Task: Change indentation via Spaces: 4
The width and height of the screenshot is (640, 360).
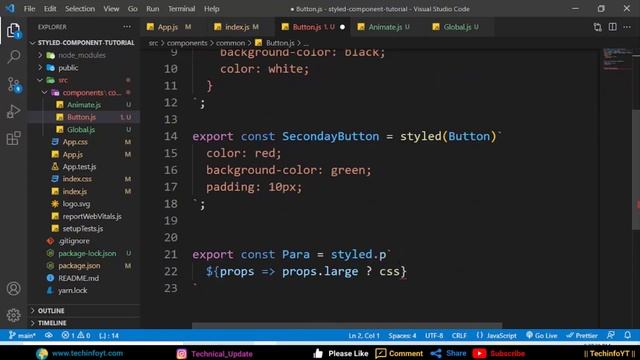Action: (402, 336)
